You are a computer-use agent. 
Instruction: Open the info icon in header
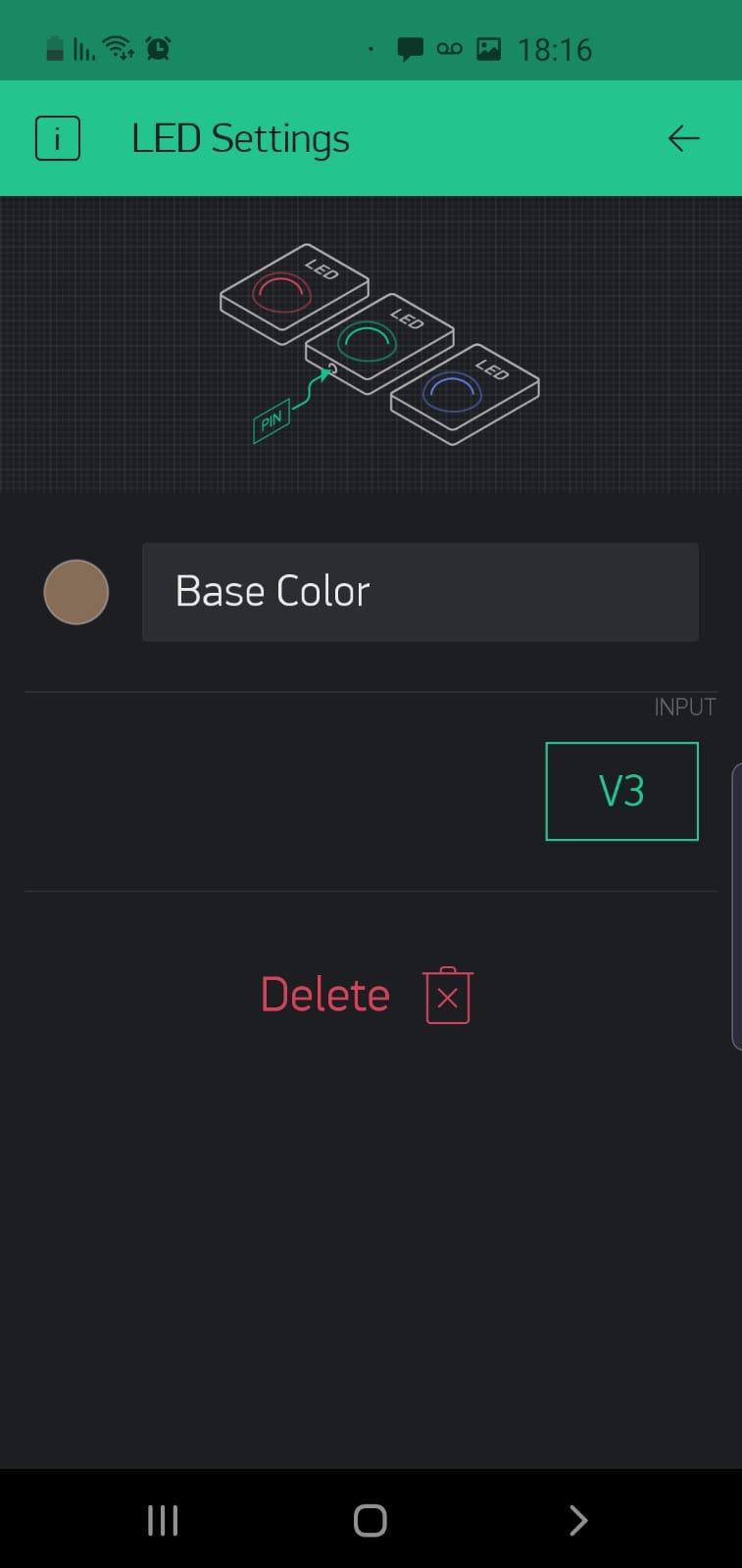[x=57, y=138]
